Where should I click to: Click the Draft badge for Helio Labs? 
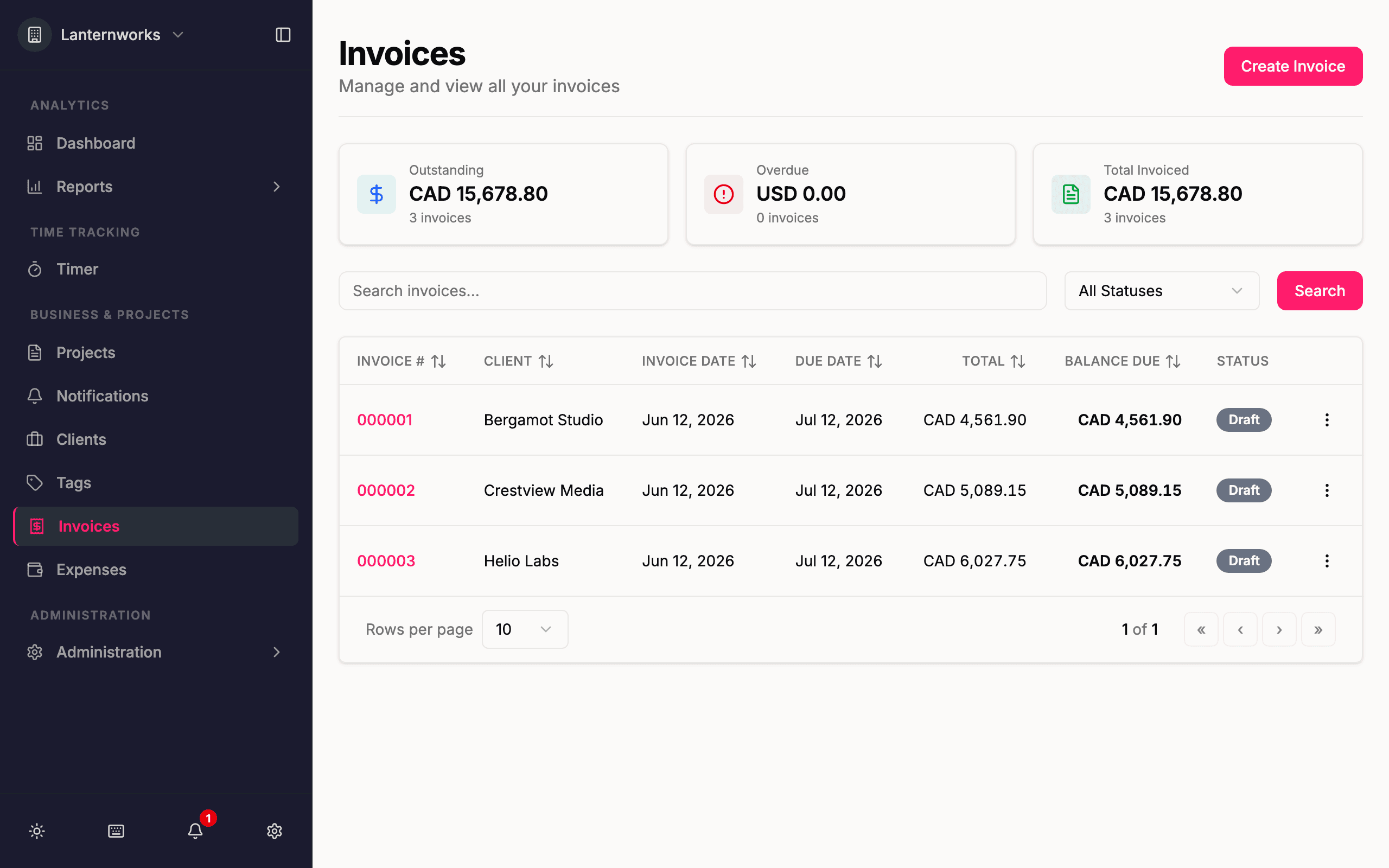[1244, 561]
